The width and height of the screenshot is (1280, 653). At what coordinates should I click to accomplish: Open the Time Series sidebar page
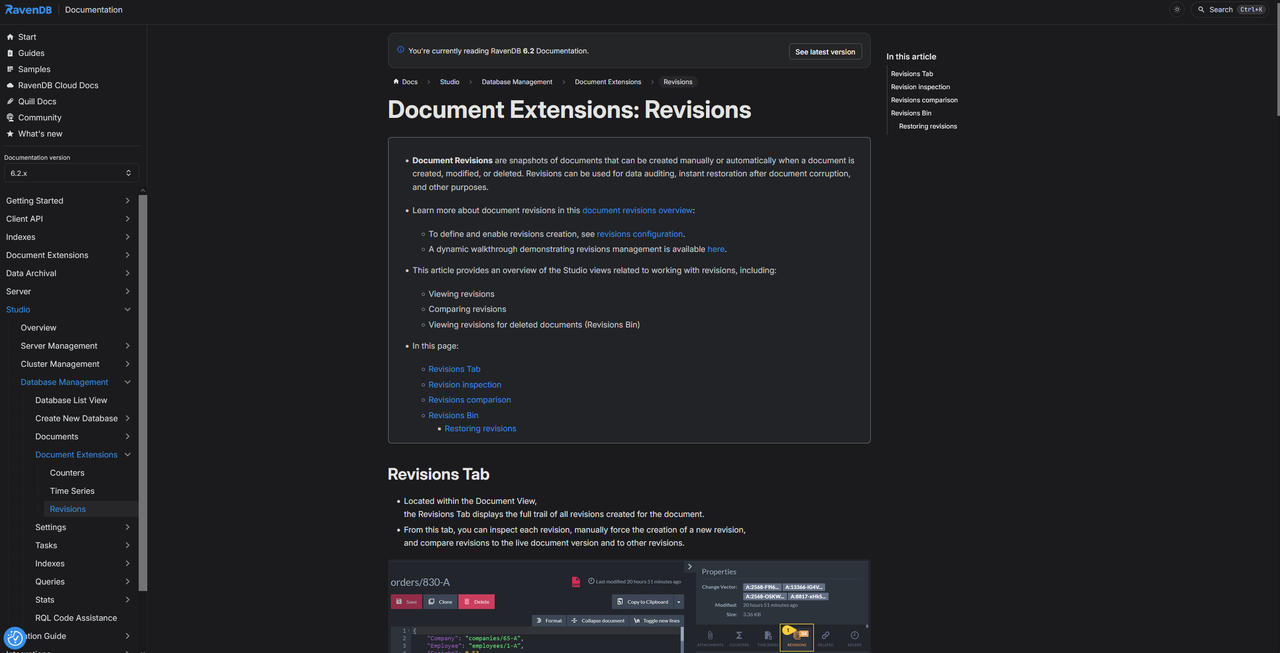tap(72, 491)
